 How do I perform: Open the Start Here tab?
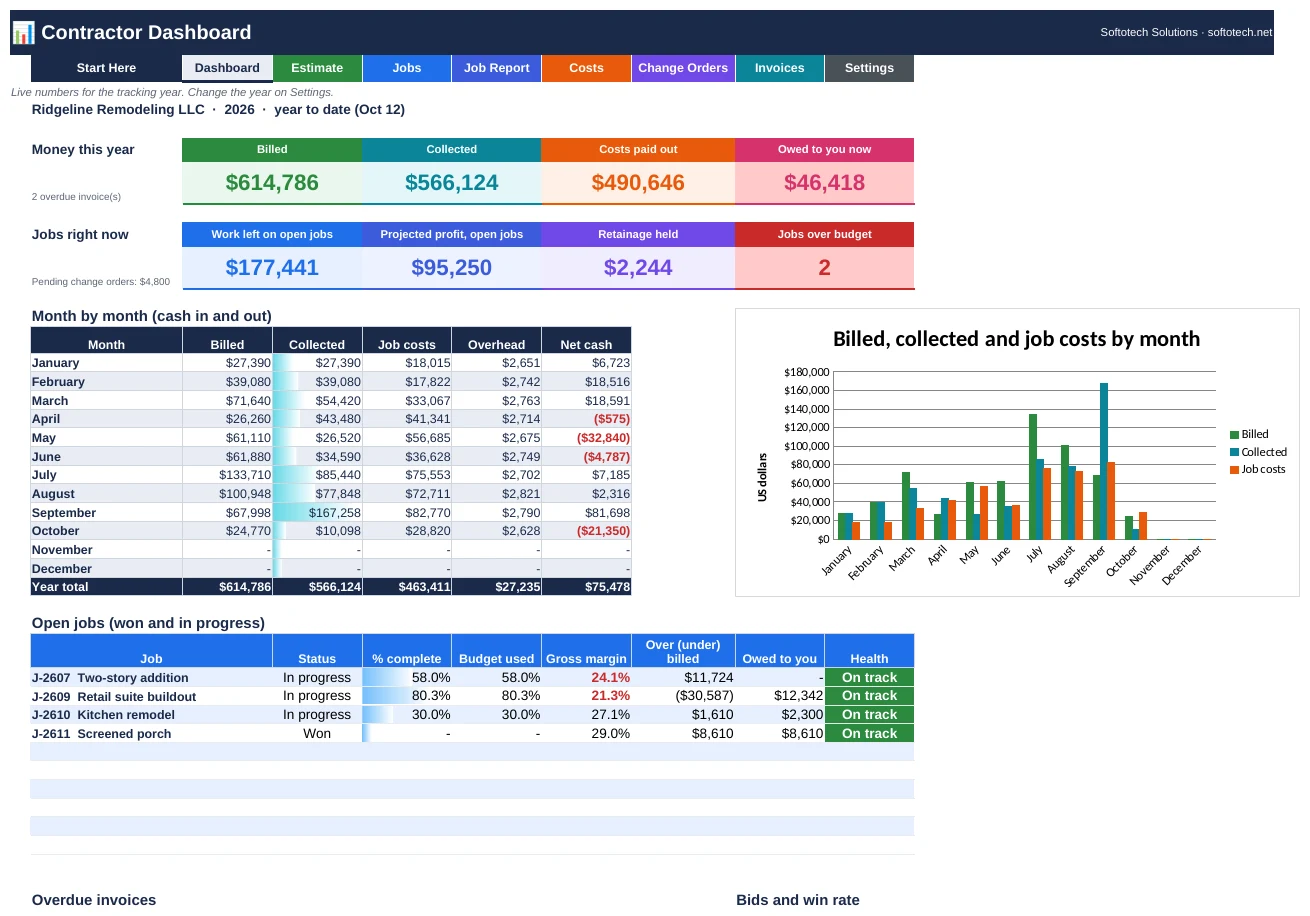coord(106,68)
